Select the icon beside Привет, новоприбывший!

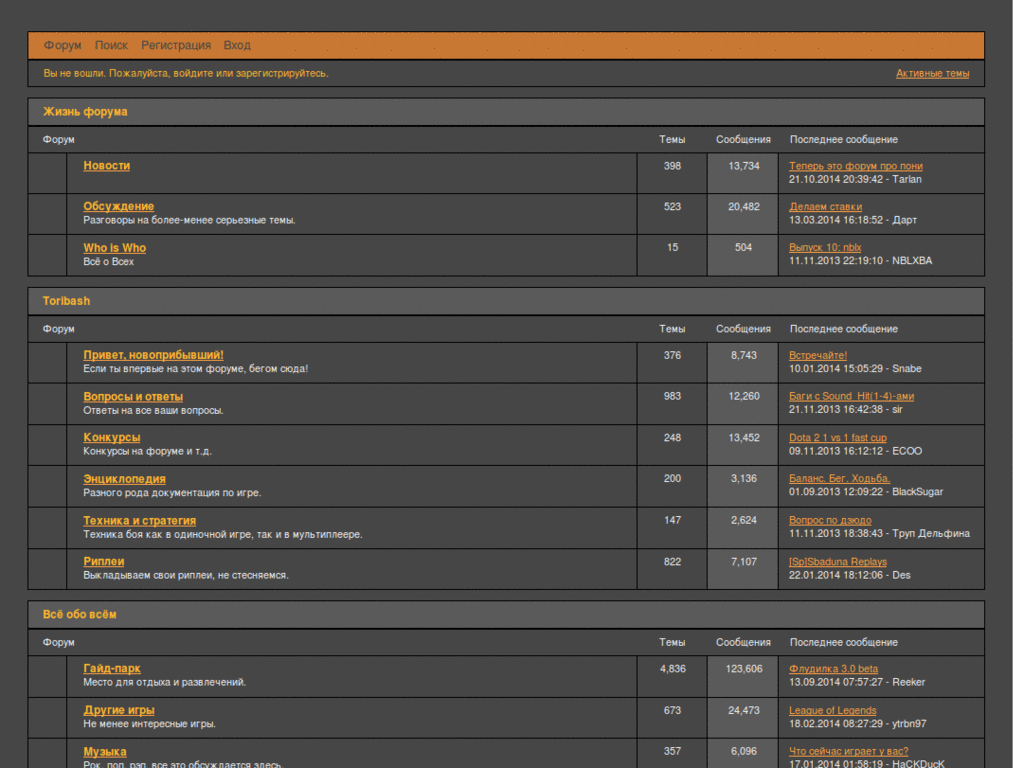point(48,361)
